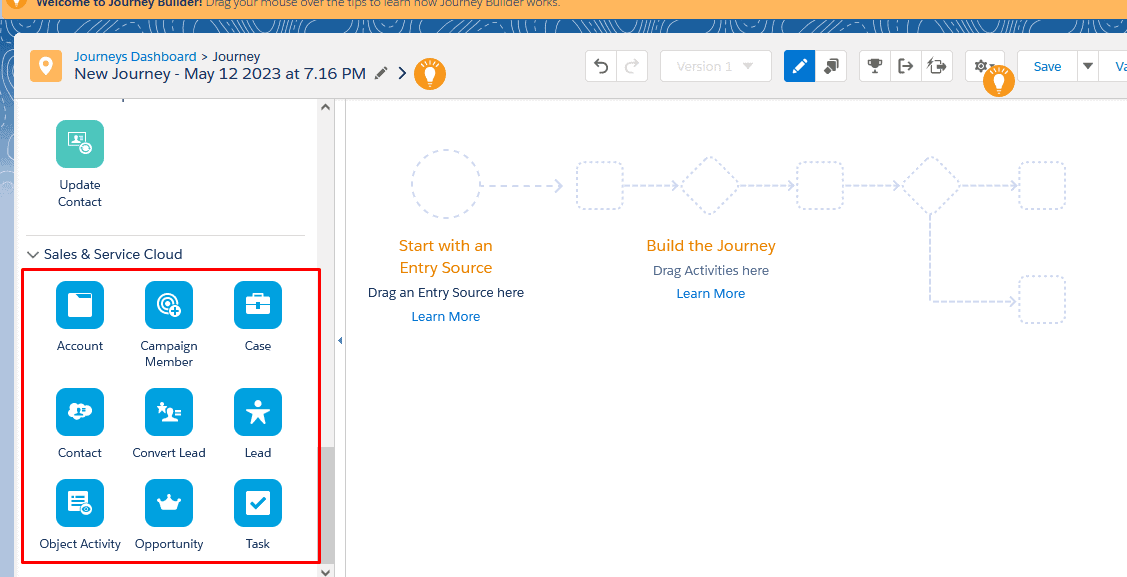Click the exit criteria icon
This screenshot has width=1127, height=577.
pos(906,65)
